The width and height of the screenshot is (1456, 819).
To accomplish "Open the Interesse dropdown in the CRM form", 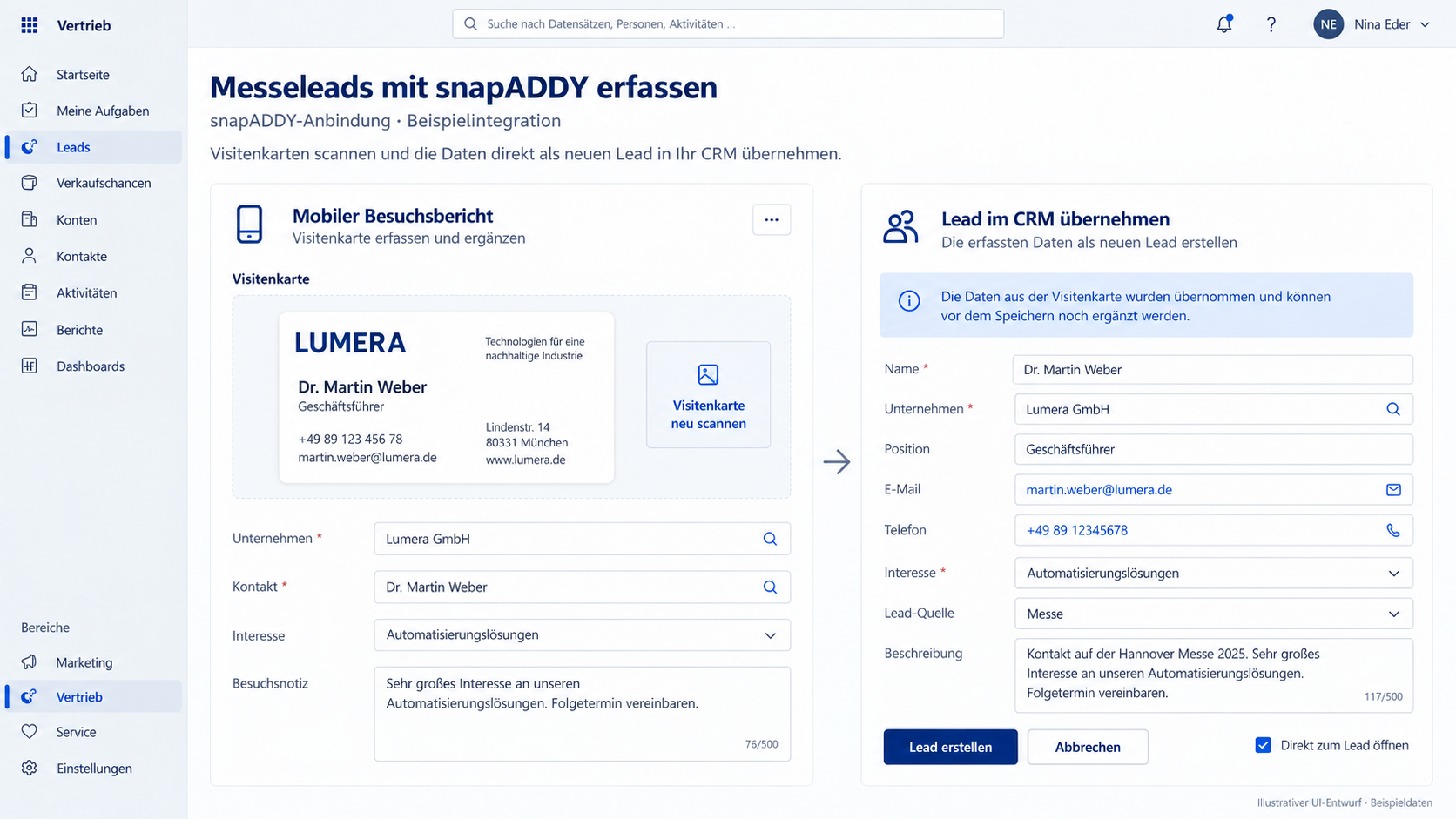I will (1213, 573).
